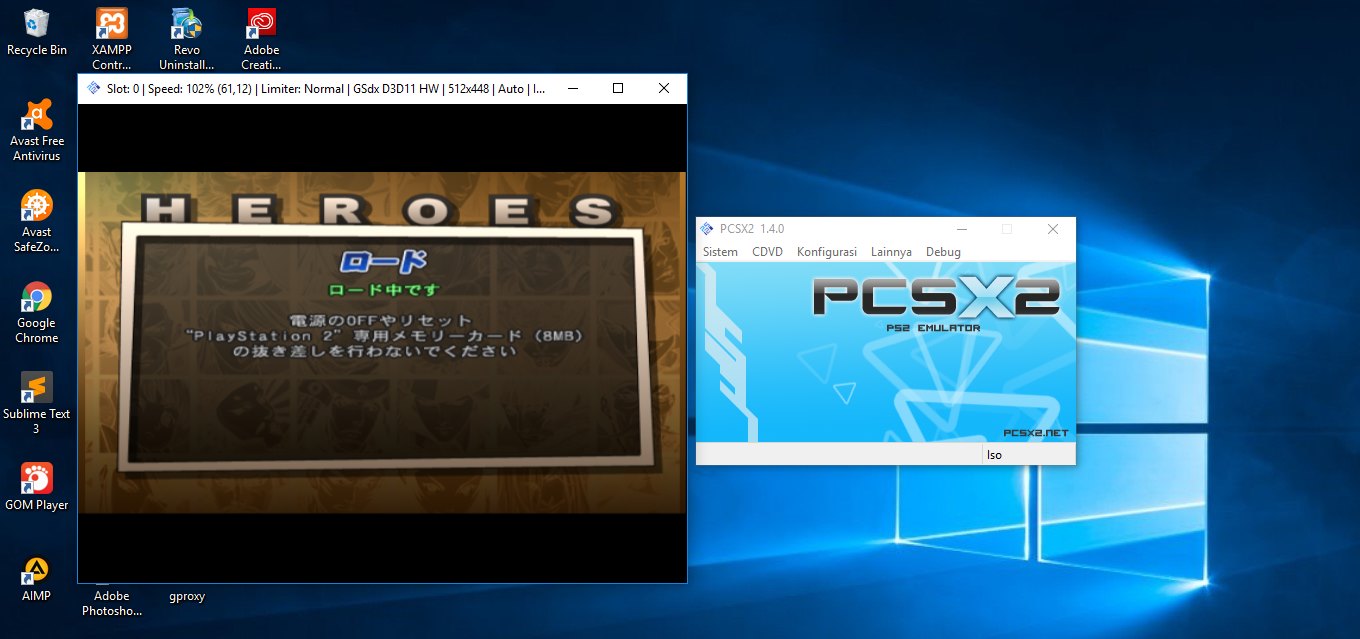
Task: Open the CDVD menu in PCSX2
Action: (x=767, y=252)
